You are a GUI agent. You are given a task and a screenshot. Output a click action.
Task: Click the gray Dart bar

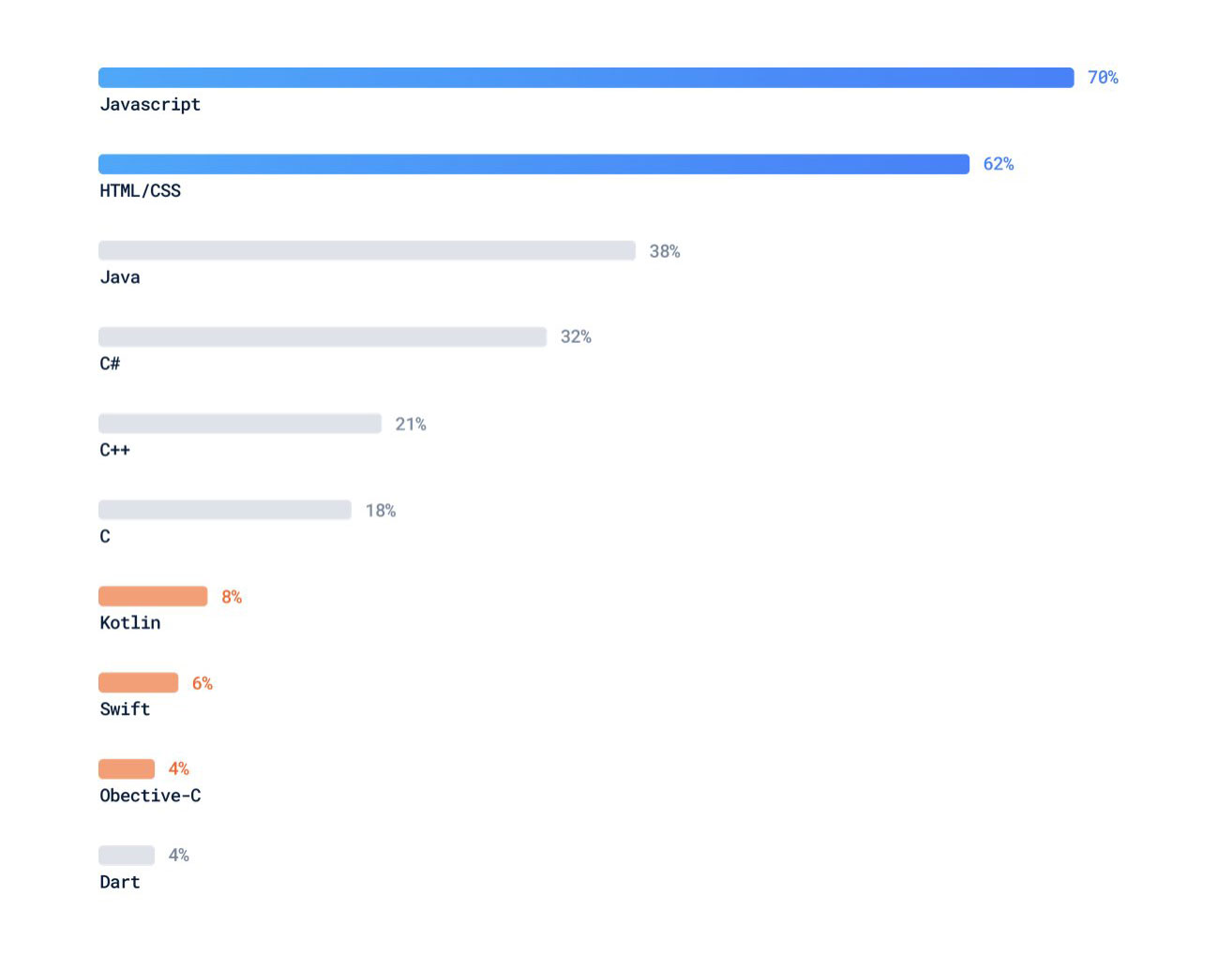127,856
